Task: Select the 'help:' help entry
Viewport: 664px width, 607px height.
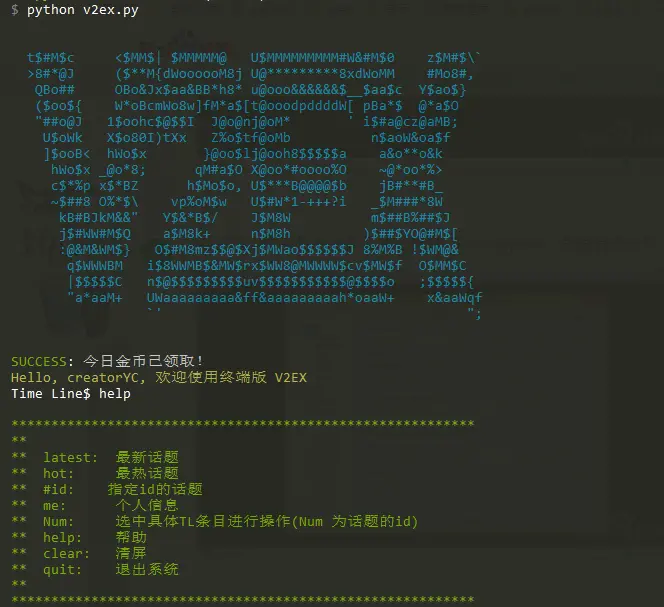Action: (62, 538)
